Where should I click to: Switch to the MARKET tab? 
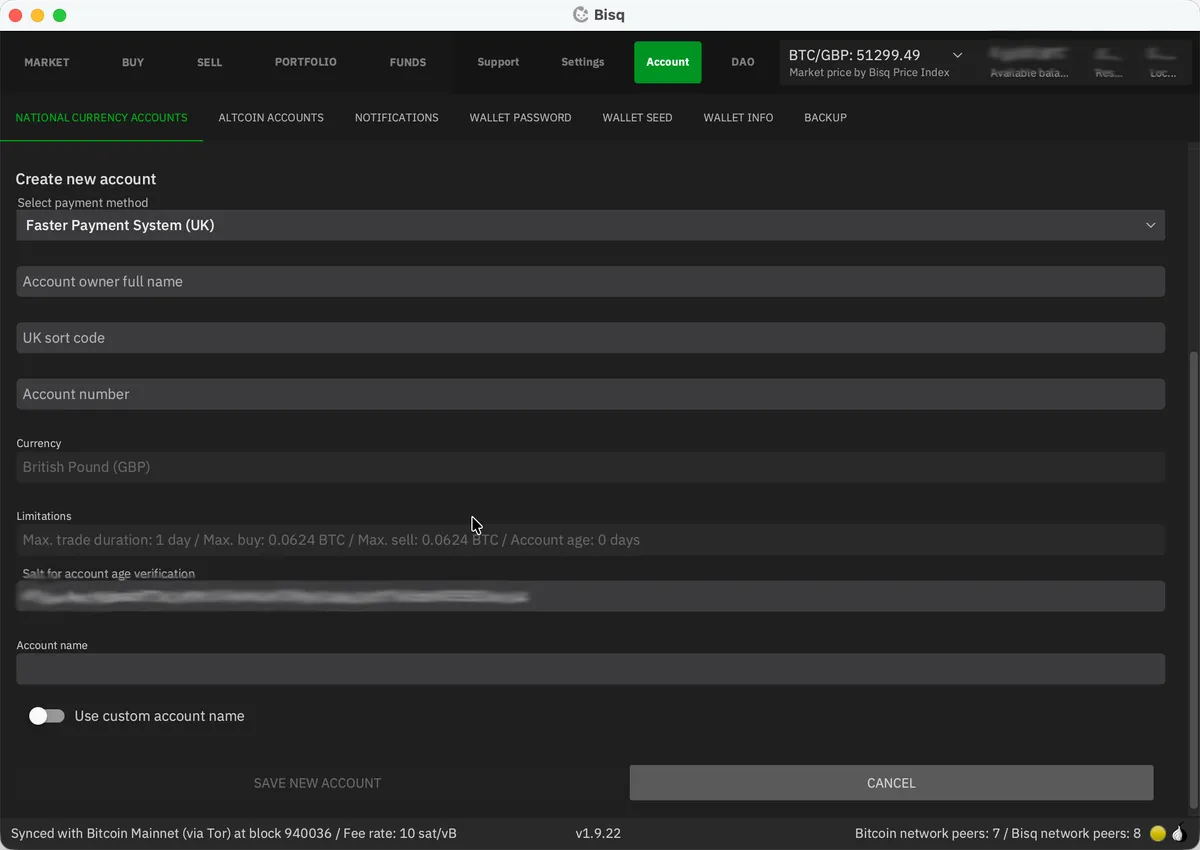46,62
